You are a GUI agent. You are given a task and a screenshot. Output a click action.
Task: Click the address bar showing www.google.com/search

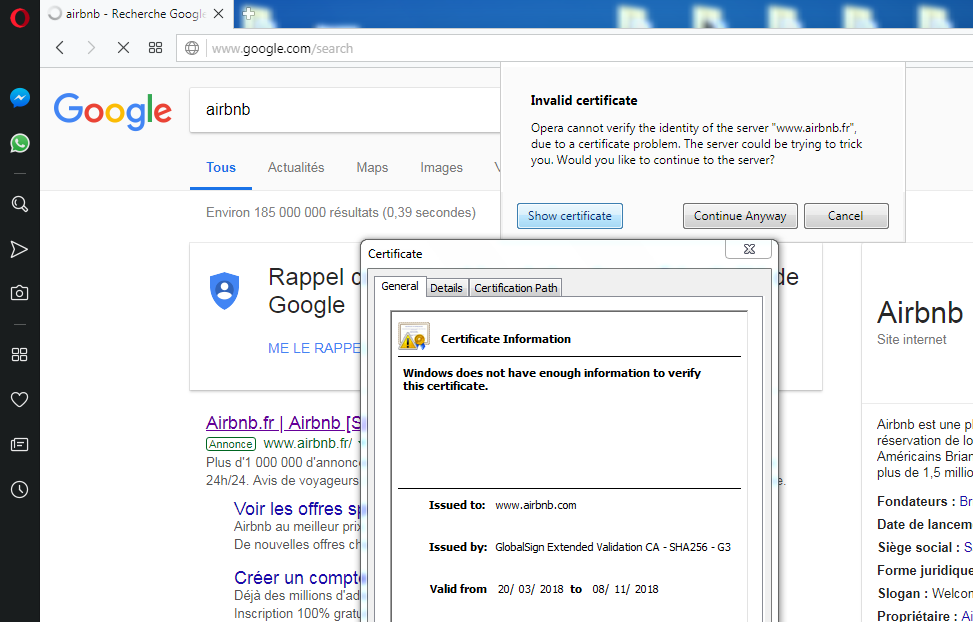575,48
